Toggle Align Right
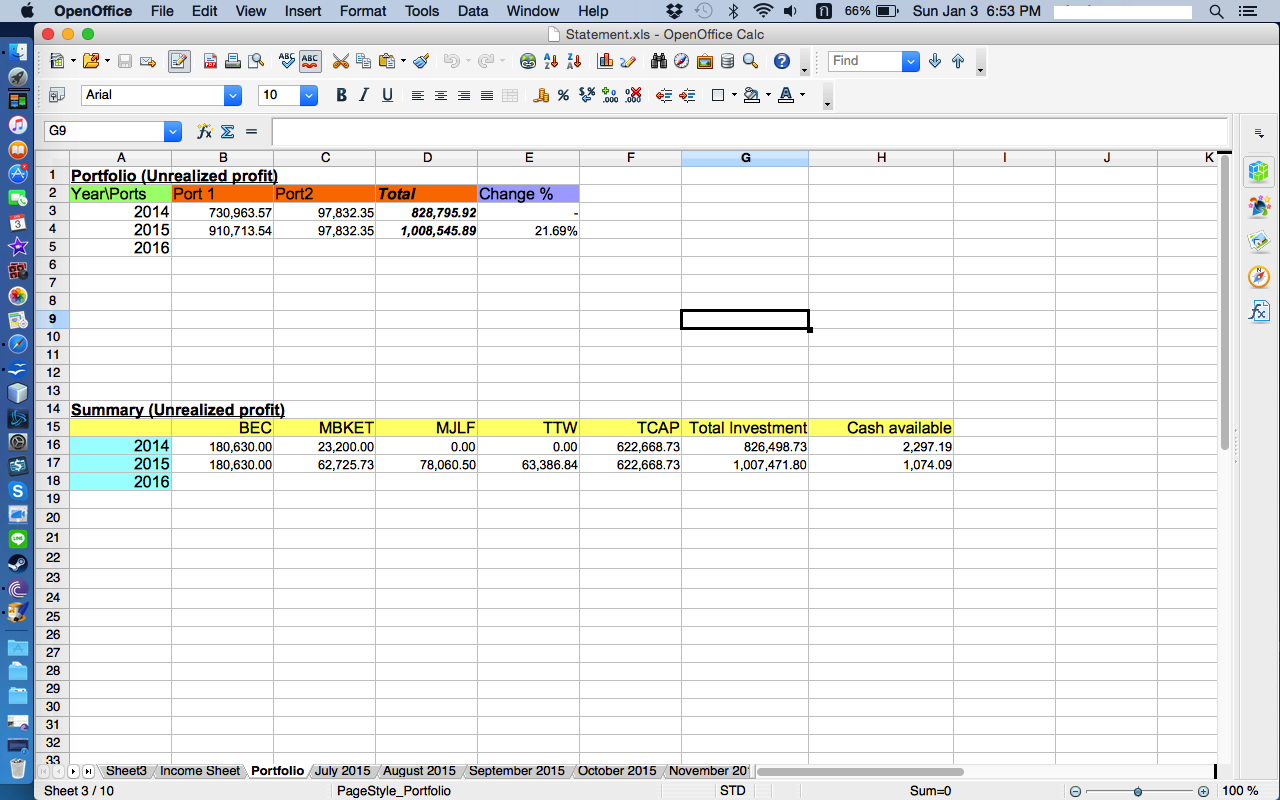Screen dimensions: 1280x800 pyautogui.click(x=463, y=95)
